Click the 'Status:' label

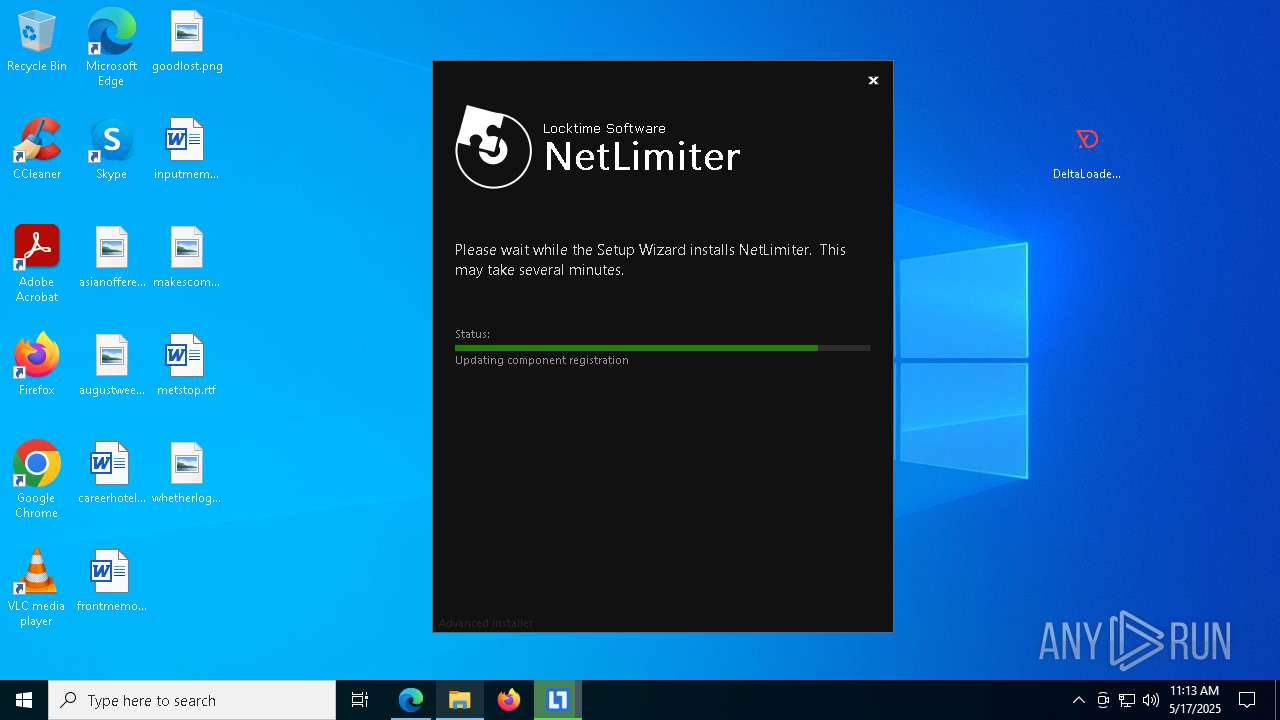(472, 334)
